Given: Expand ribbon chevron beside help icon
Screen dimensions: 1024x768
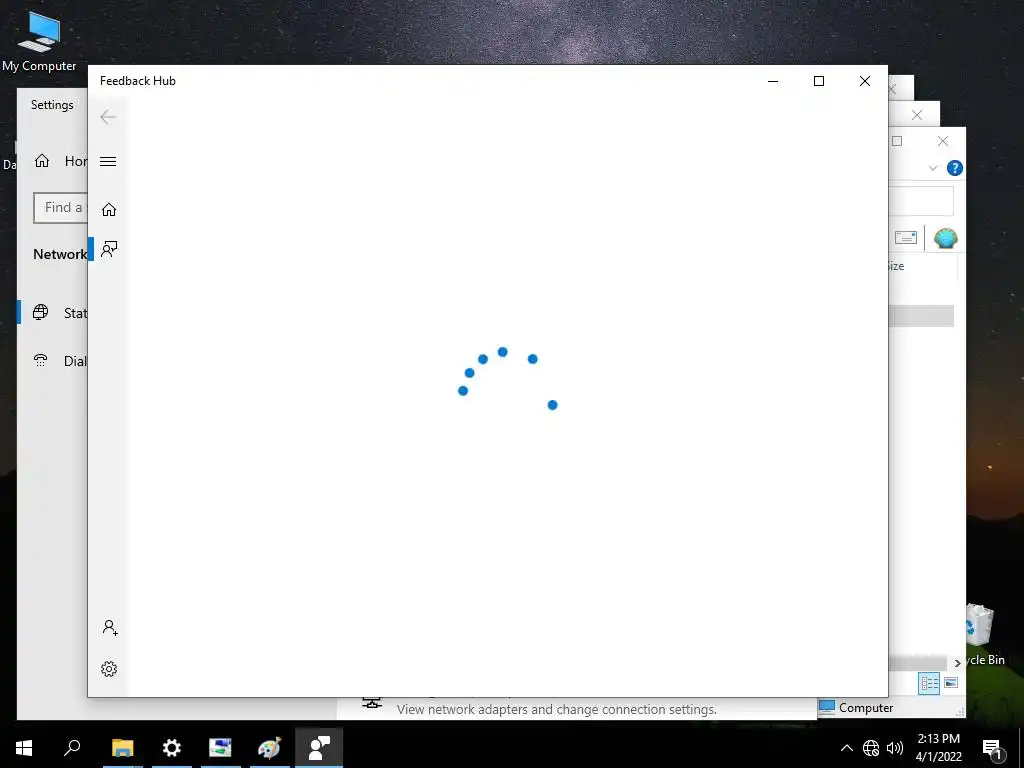Looking at the screenshot, I should (x=933, y=168).
